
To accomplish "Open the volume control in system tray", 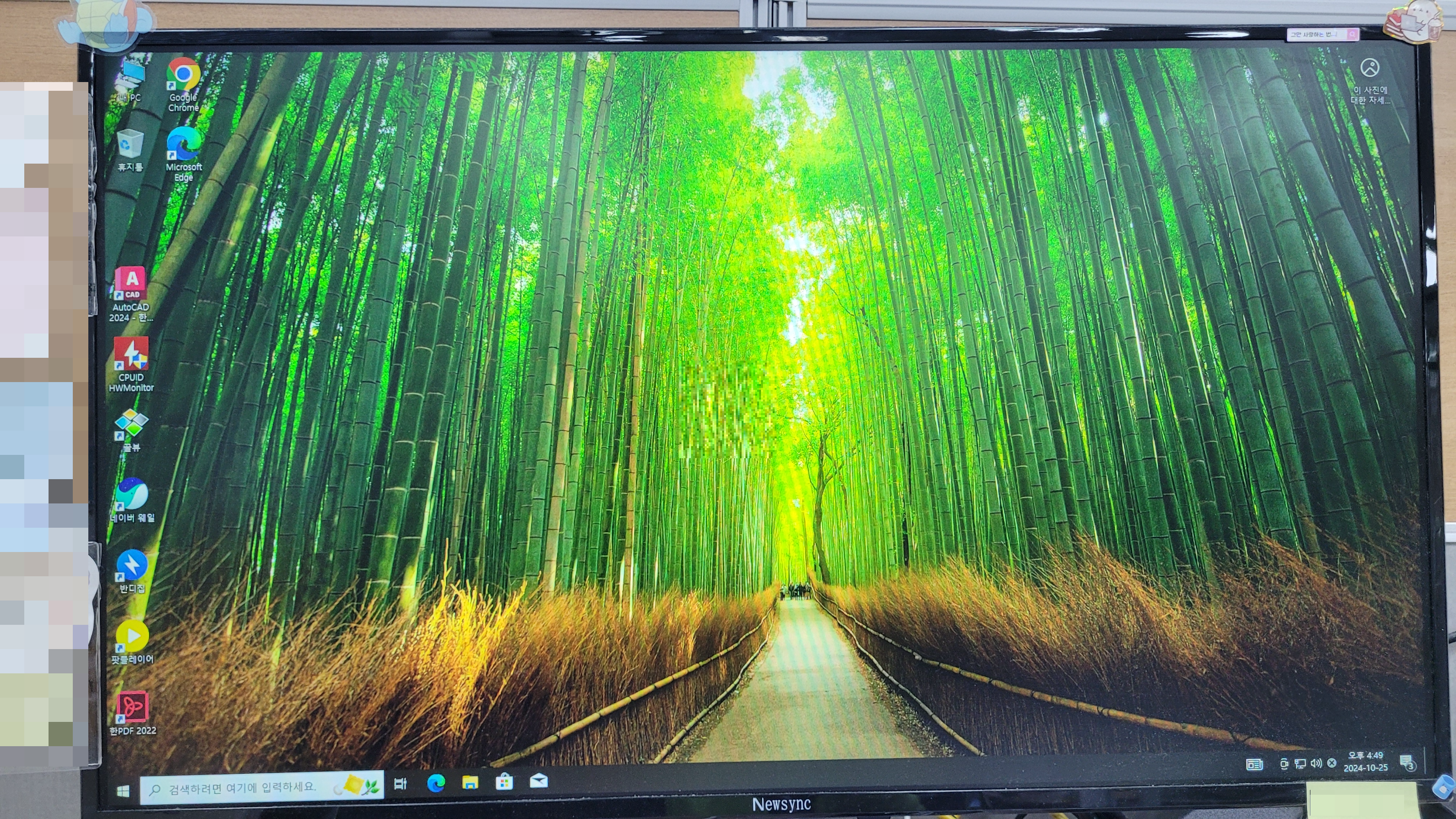I will (x=1316, y=764).
